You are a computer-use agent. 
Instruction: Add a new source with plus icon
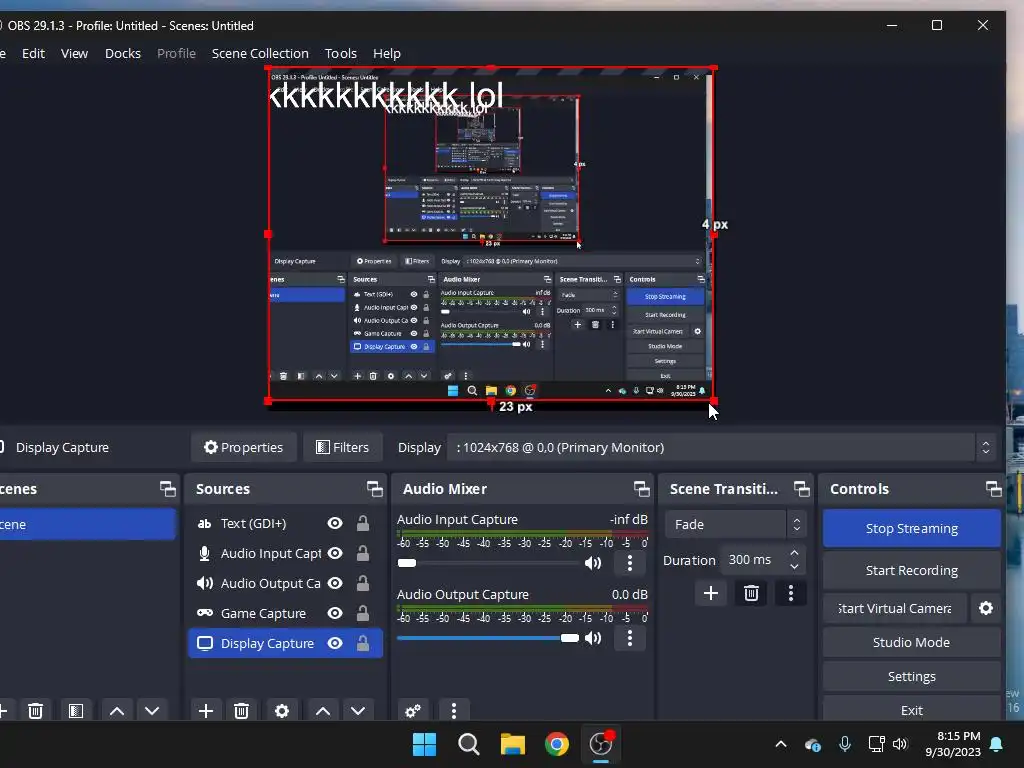[206, 711]
